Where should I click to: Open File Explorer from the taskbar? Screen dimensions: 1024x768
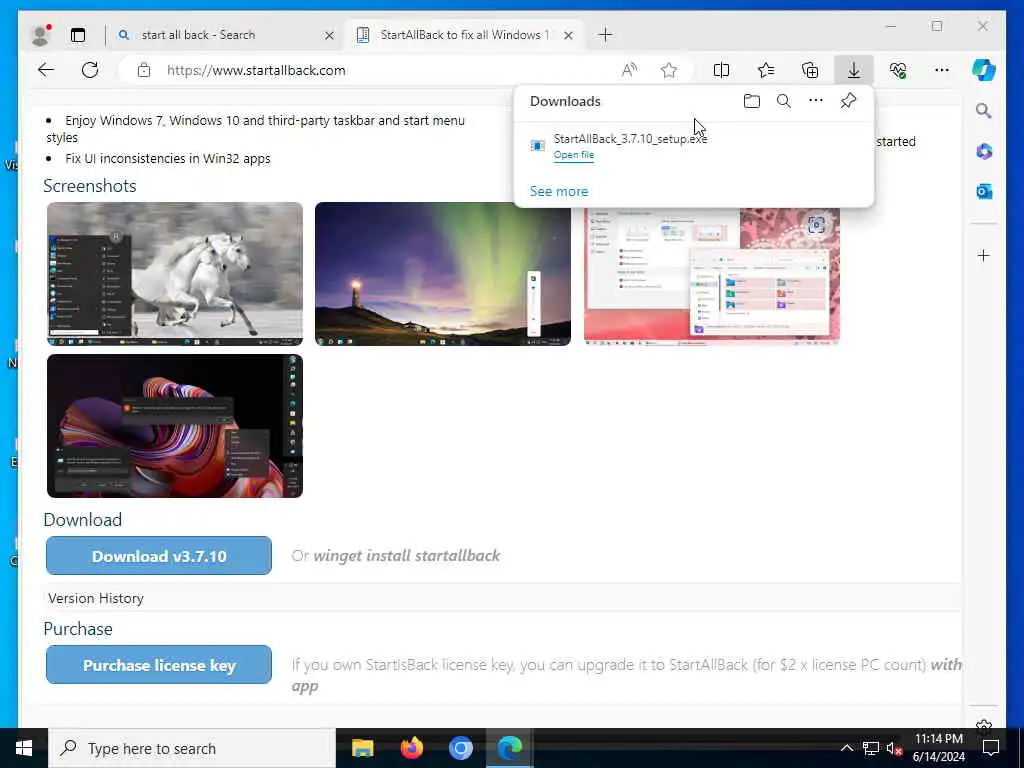362,748
